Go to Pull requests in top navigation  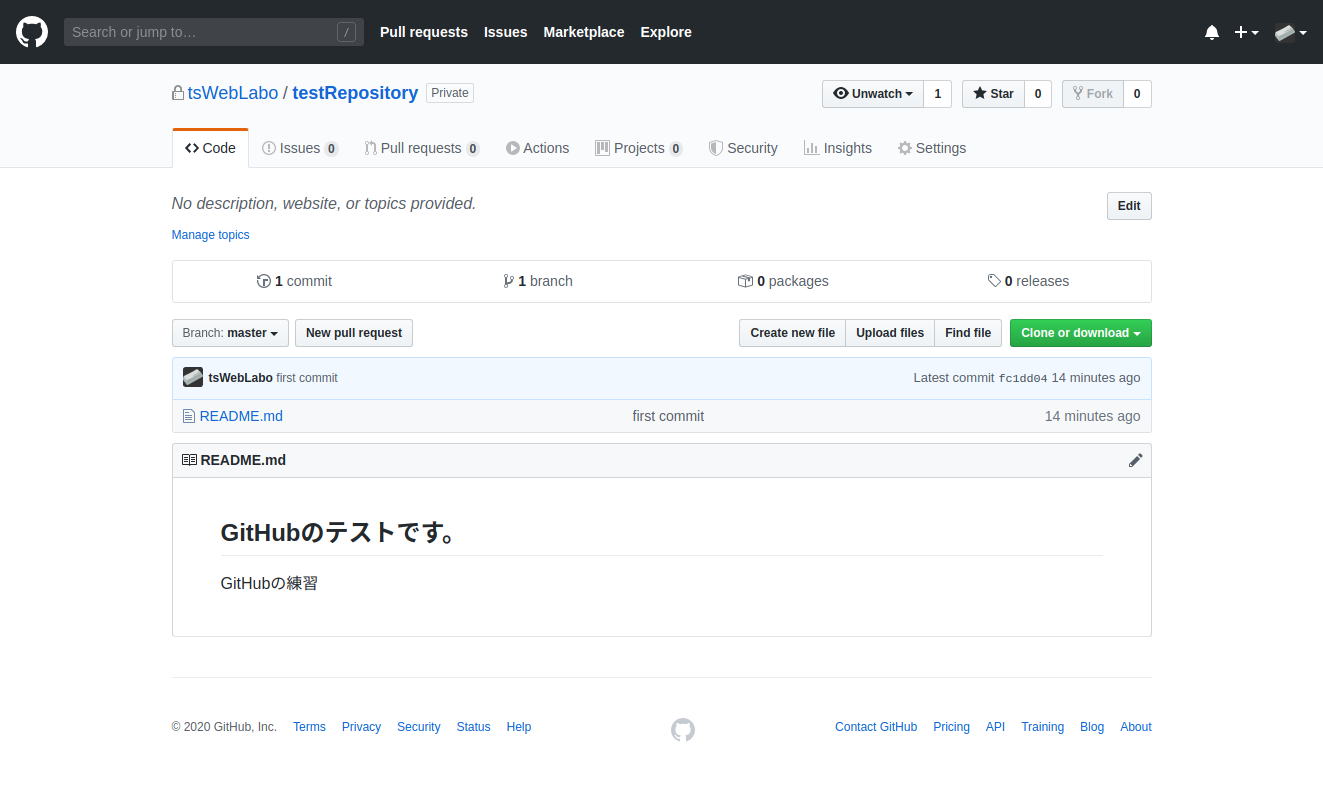point(424,32)
